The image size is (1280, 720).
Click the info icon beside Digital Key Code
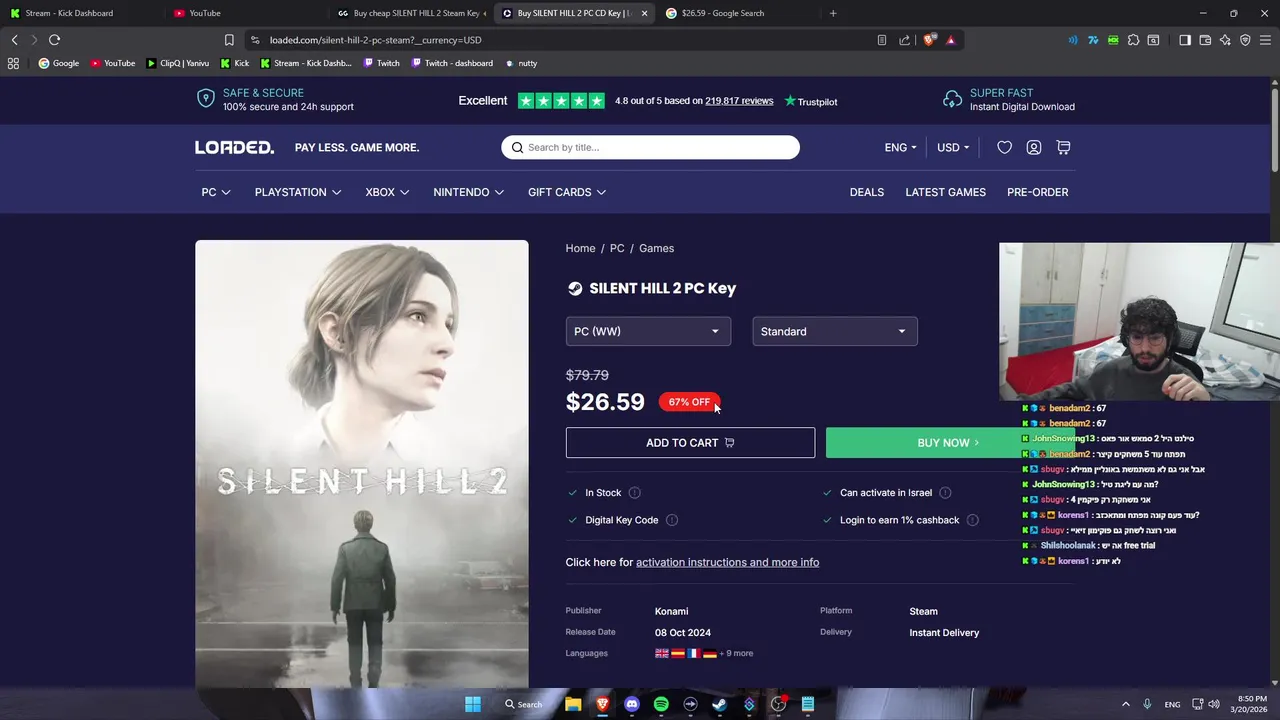[x=672, y=520]
